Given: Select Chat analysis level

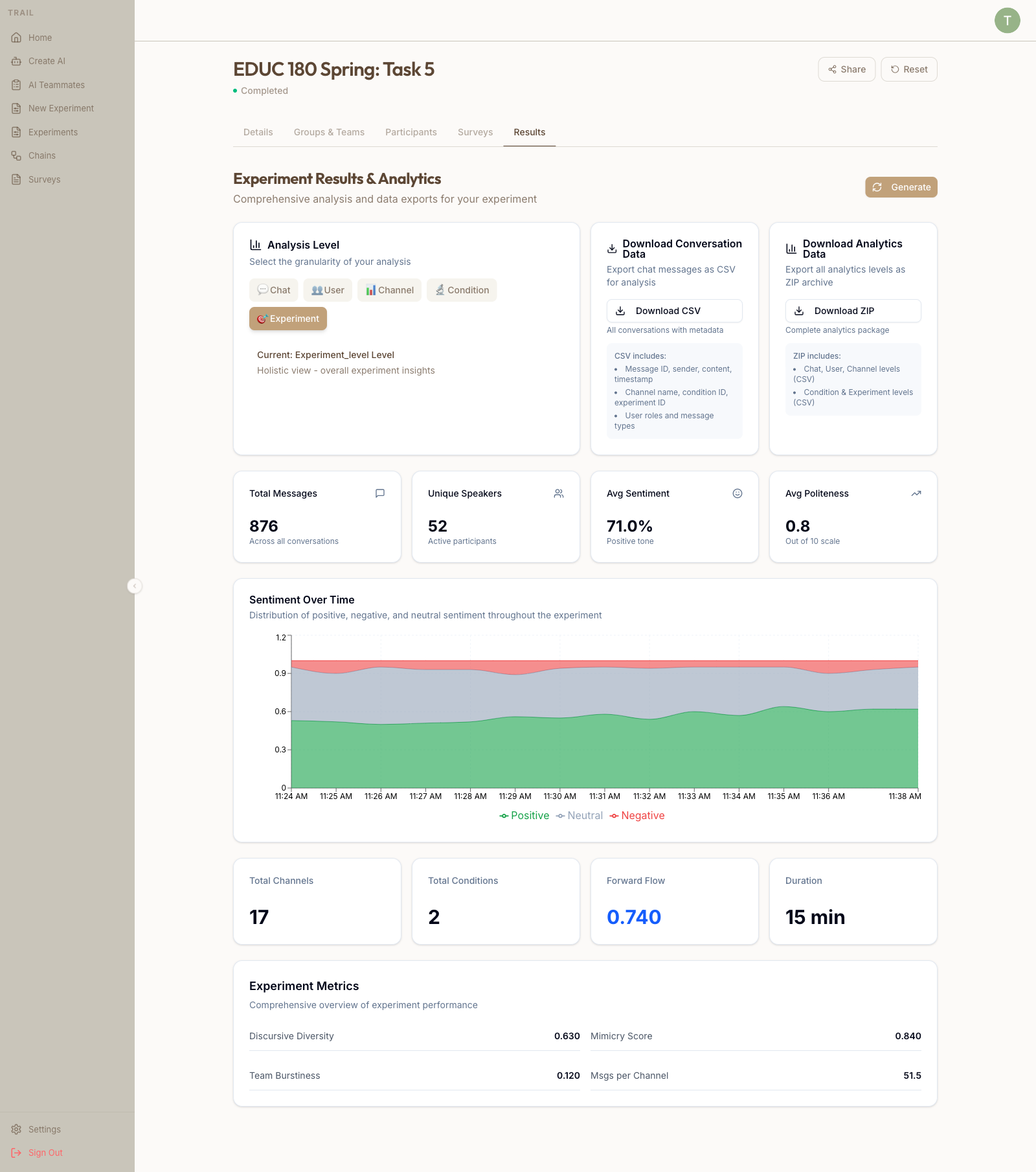Looking at the screenshot, I should 273,290.
